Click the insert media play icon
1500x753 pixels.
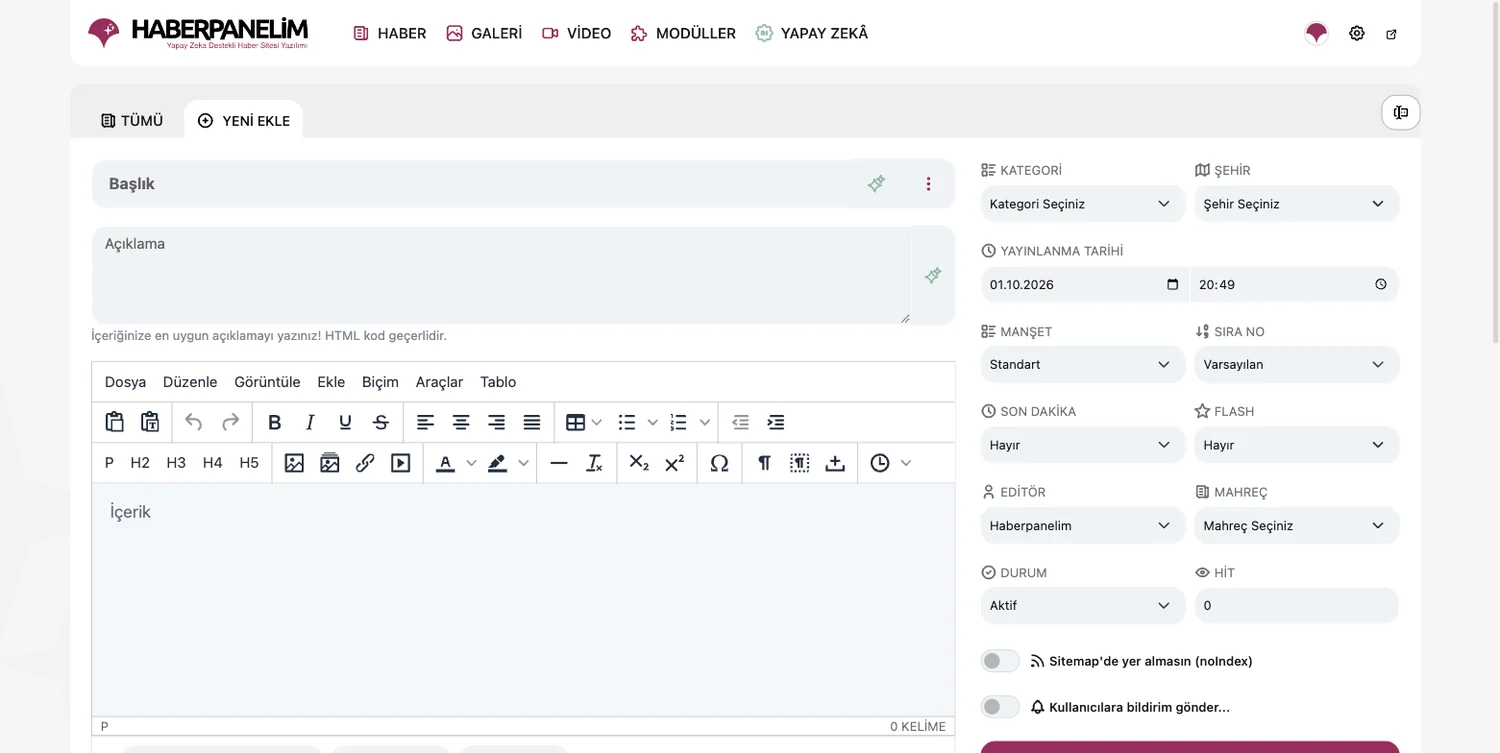pyautogui.click(x=401, y=463)
